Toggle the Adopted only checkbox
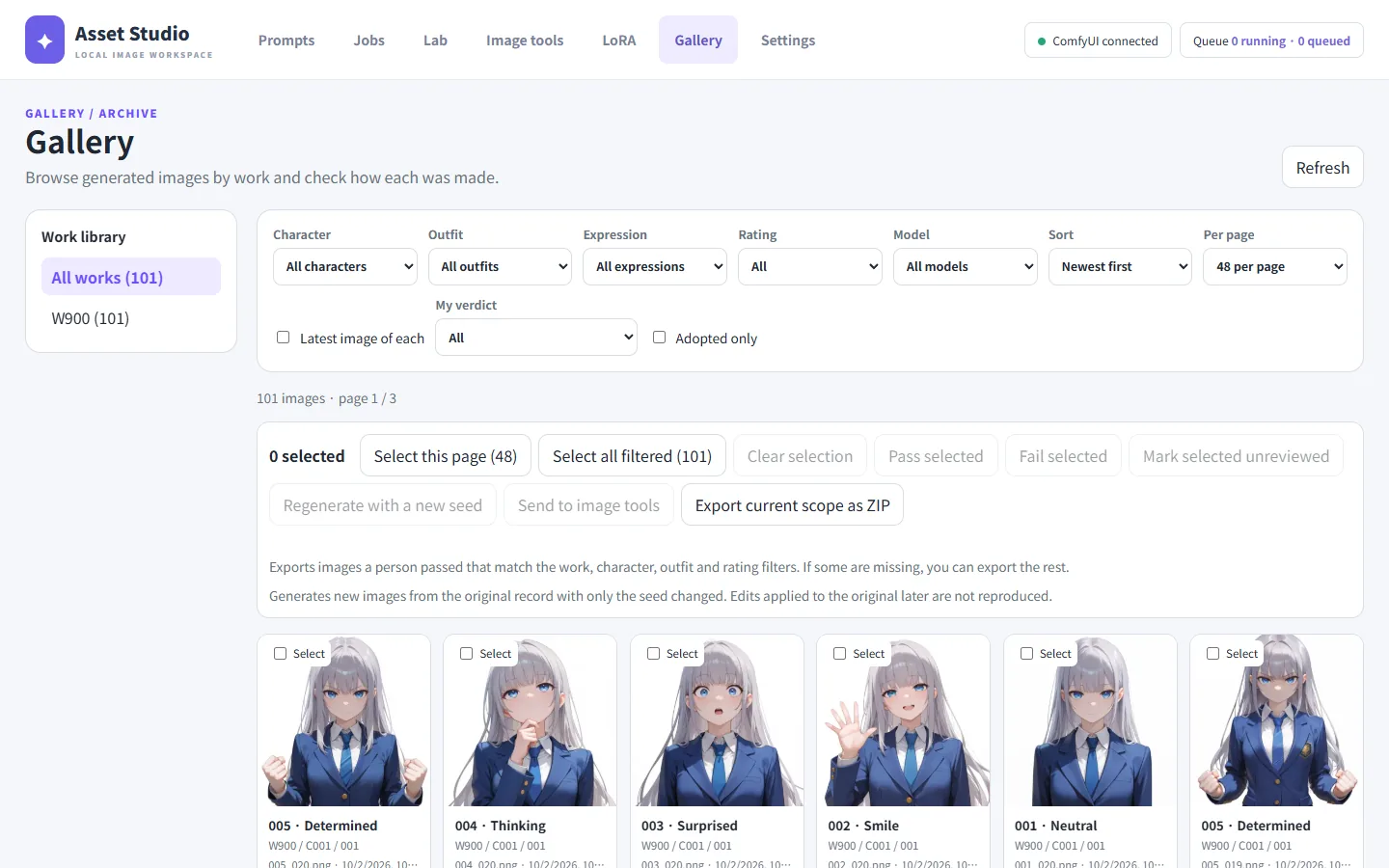Viewport: 1389px width, 868px height. click(x=659, y=338)
